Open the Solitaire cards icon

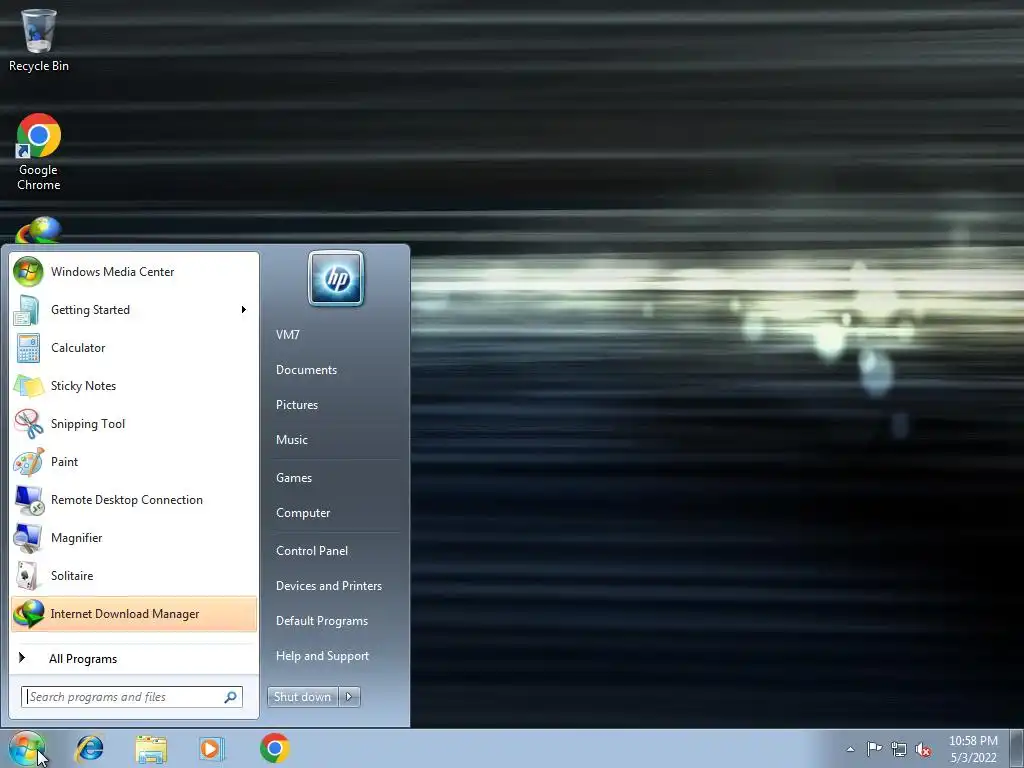[x=27, y=575]
